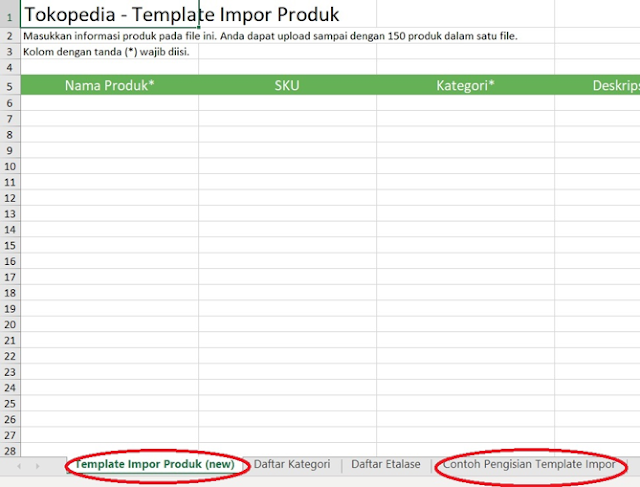The image size is (640, 487).
Task: Click the empty SKU cell in row 6
Action: tap(287, 103)
